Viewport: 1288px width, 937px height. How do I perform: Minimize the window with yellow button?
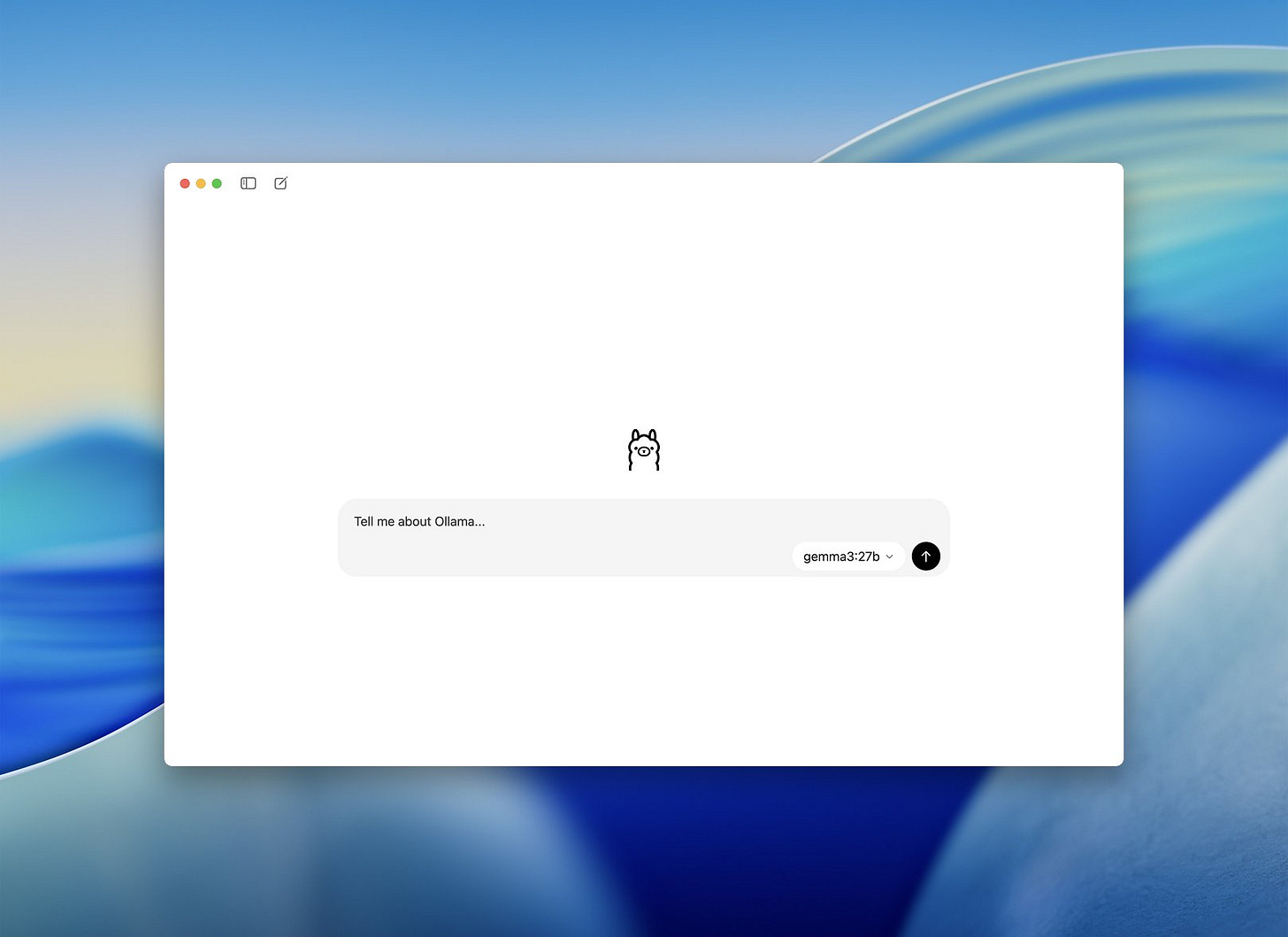201,183
